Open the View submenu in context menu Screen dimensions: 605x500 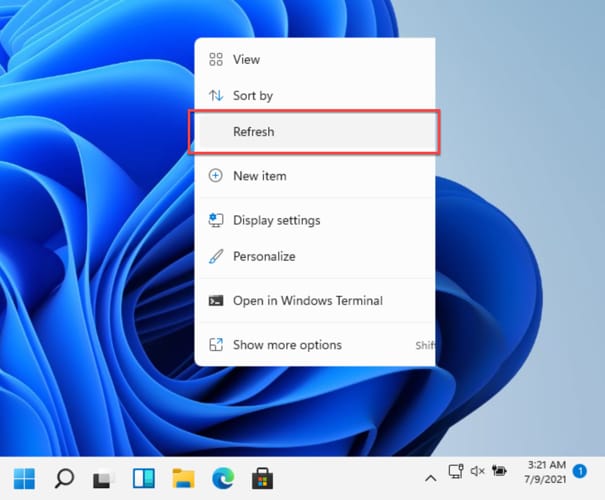[315, 59]
